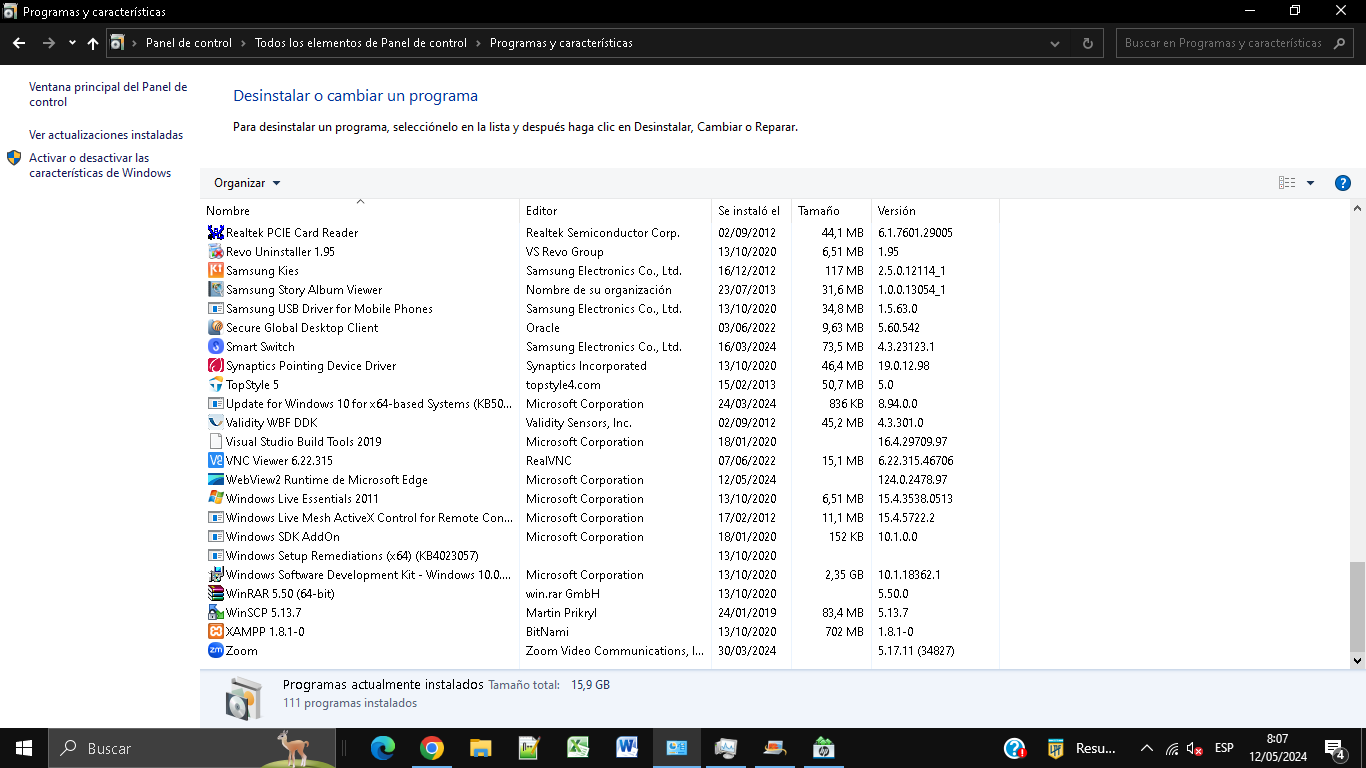Open Excel from the taskbar
Image resolution: width=1366 pixels, height=768 pixels.
[579, 748]
